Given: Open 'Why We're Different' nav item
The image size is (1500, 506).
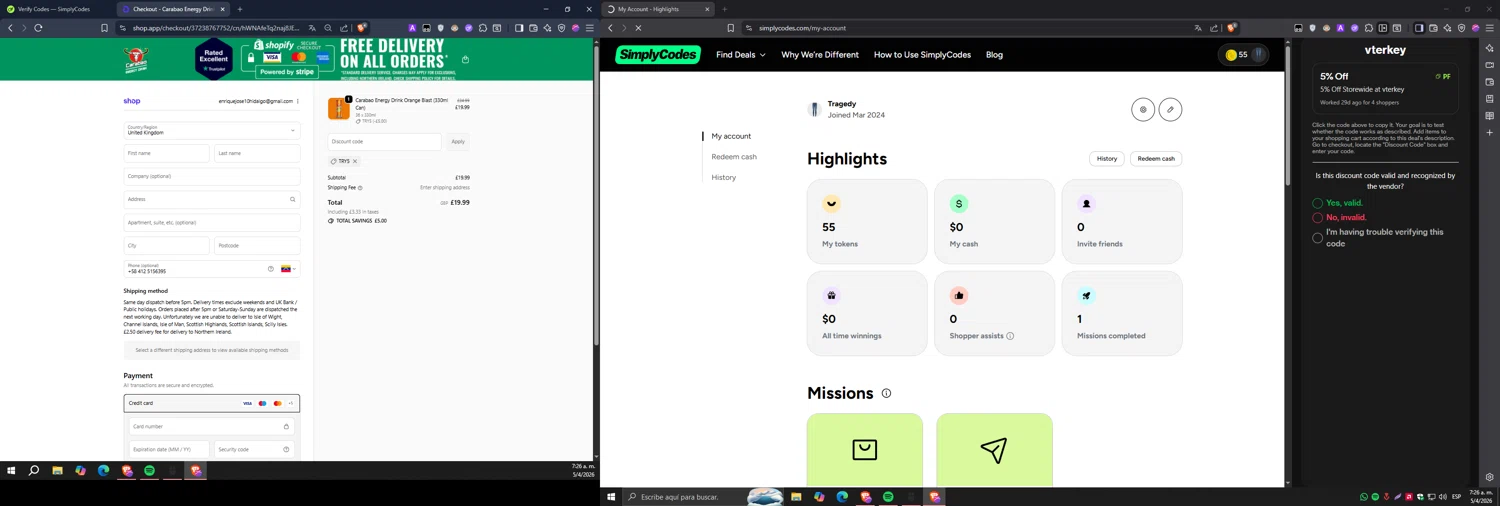Looking at the screenshot, I should [820, 55].
